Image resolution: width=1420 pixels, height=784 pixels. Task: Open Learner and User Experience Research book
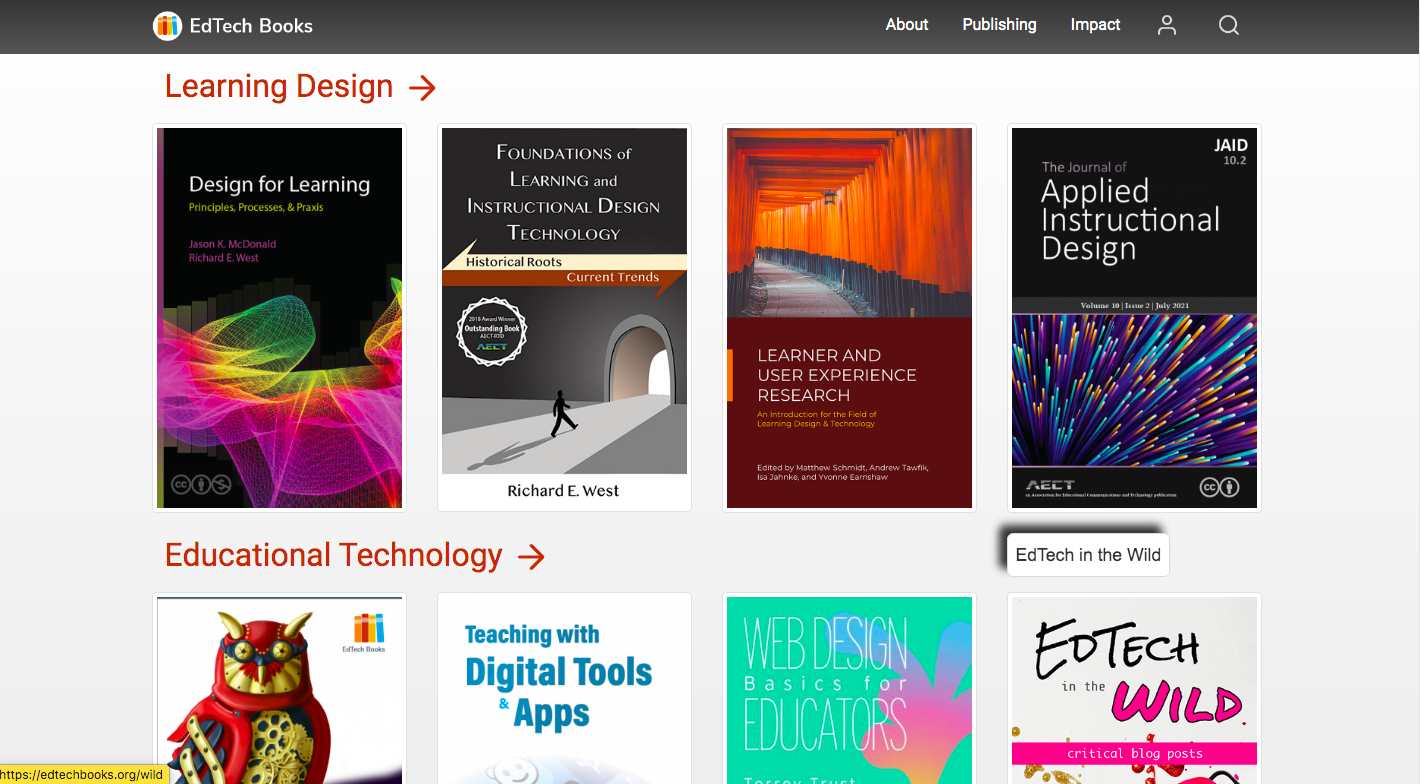point(849,318)
